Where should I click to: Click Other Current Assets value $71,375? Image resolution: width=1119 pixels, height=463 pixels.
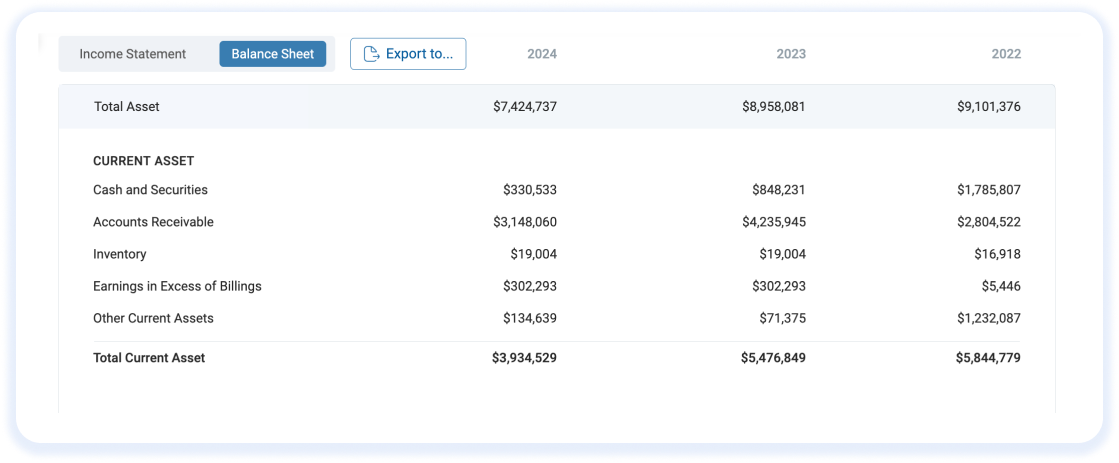(783, 318)
